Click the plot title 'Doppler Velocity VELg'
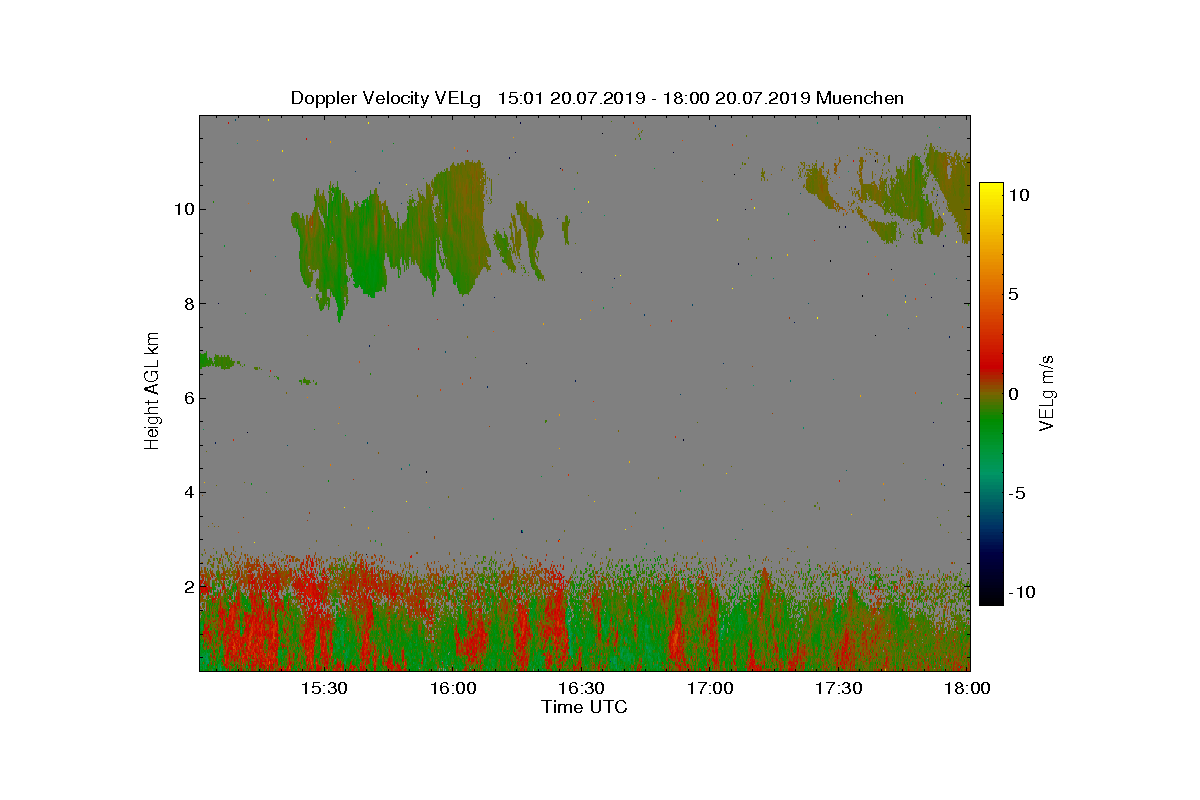The width and height of the screenshot is (1200, 800). coord(386,98)
